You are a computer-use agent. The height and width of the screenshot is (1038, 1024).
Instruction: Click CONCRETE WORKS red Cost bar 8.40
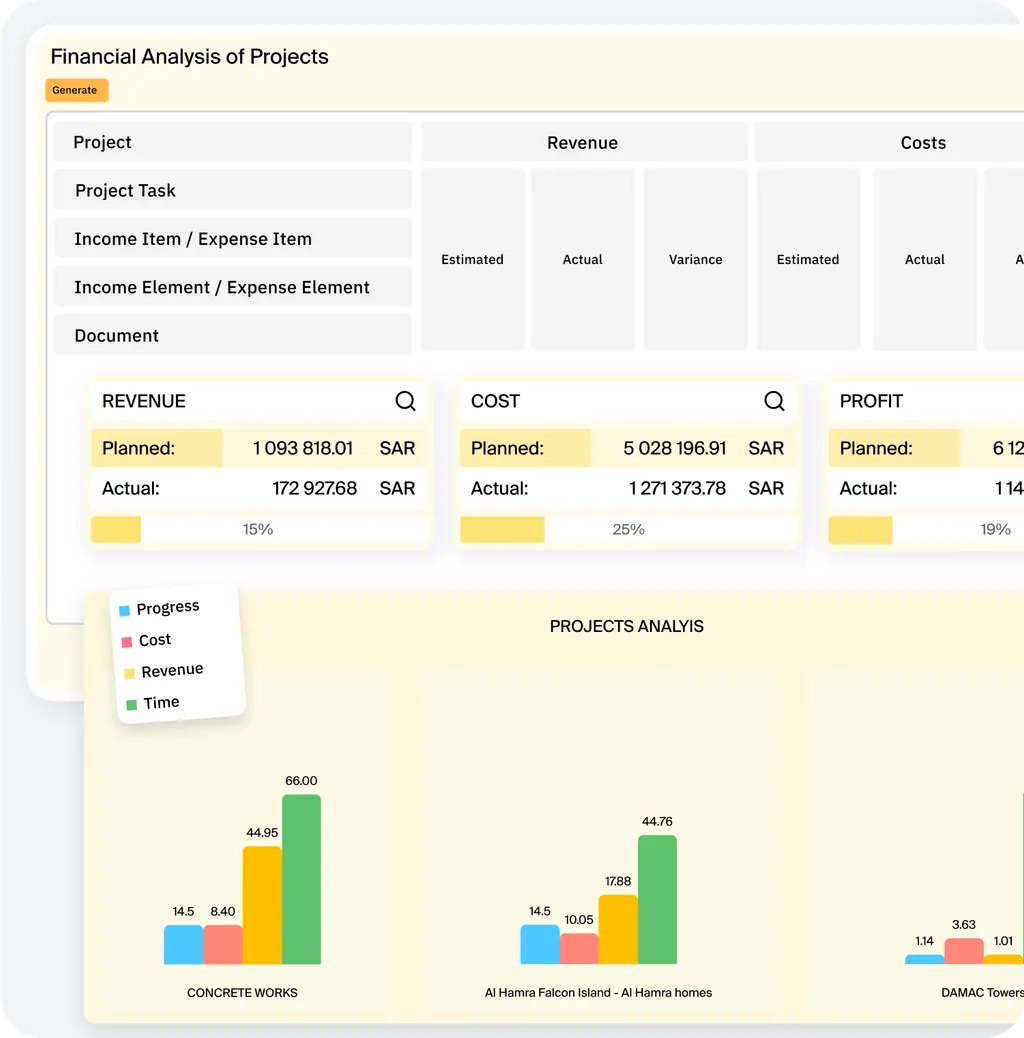(x=223, y=944)
